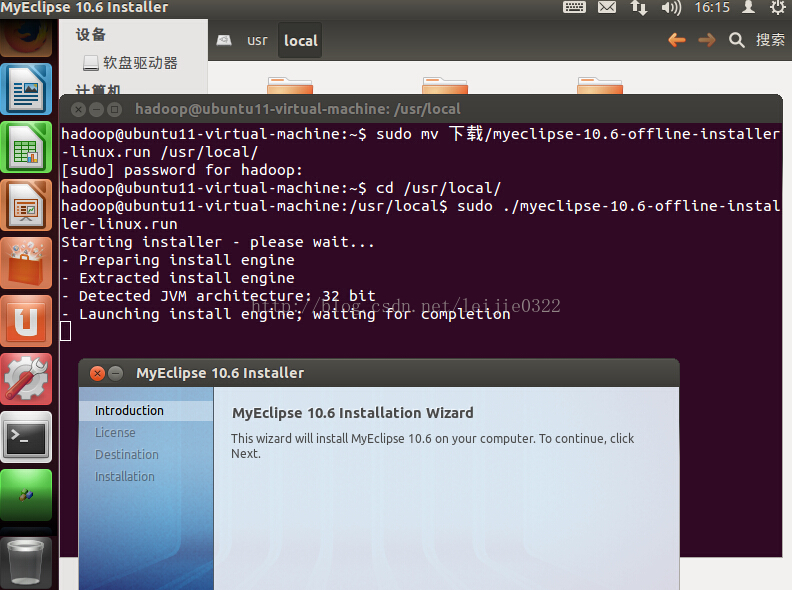792x590 pixels.
Task: Click the green installer launcher icon
Action: click(26, 496)
